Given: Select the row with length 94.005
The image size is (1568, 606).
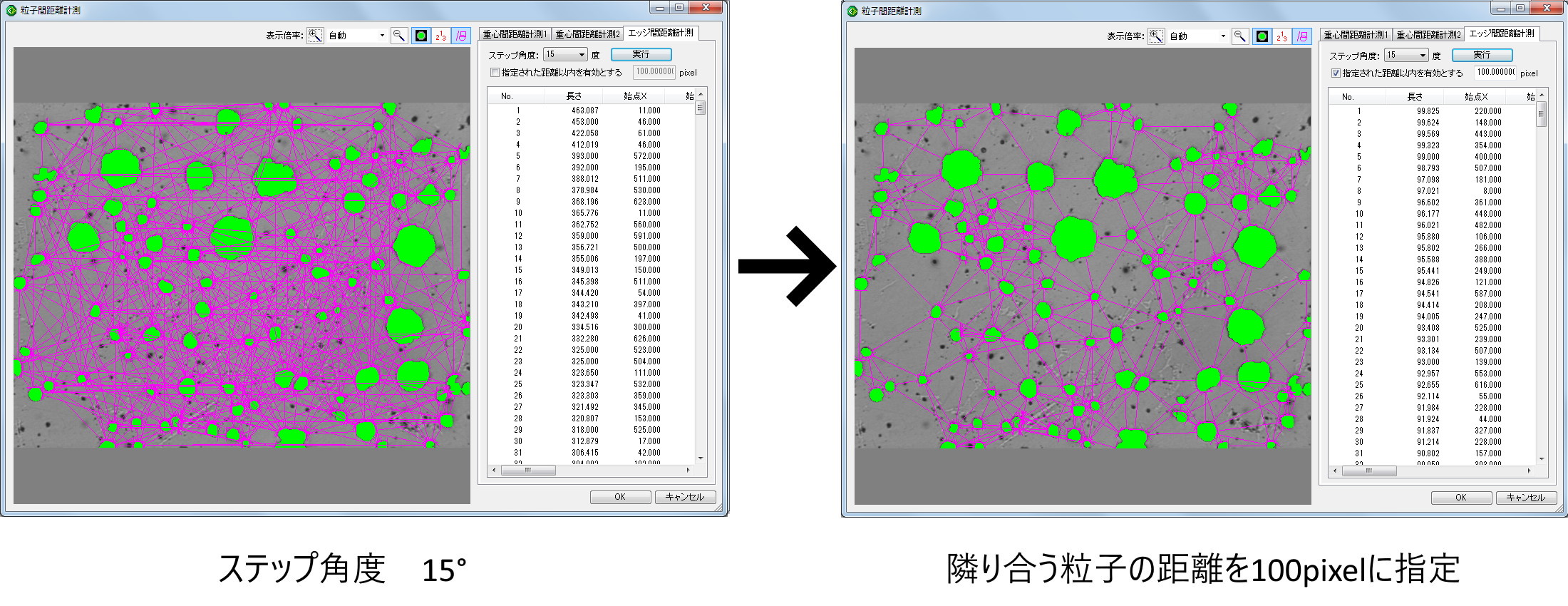Looking at the screenshot, I should click(x=1433, y=317).
